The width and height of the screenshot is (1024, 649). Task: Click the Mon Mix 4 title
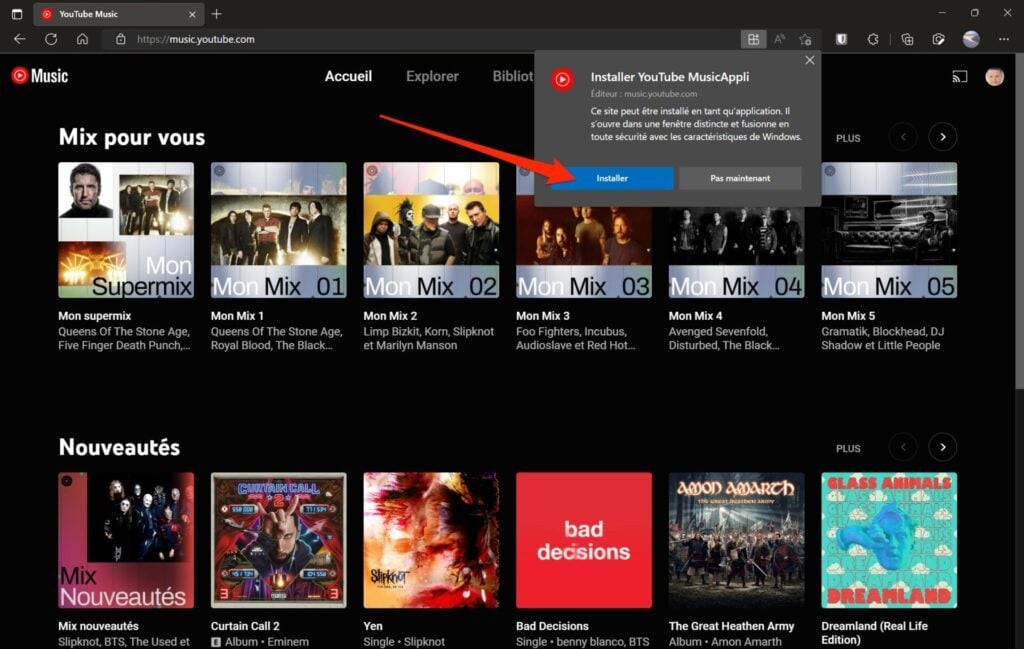click(x=696, y=316)
